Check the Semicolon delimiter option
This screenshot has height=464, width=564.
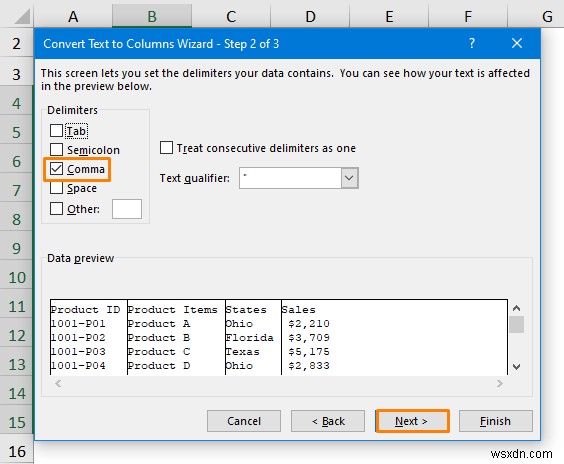(x=56, y=150)
